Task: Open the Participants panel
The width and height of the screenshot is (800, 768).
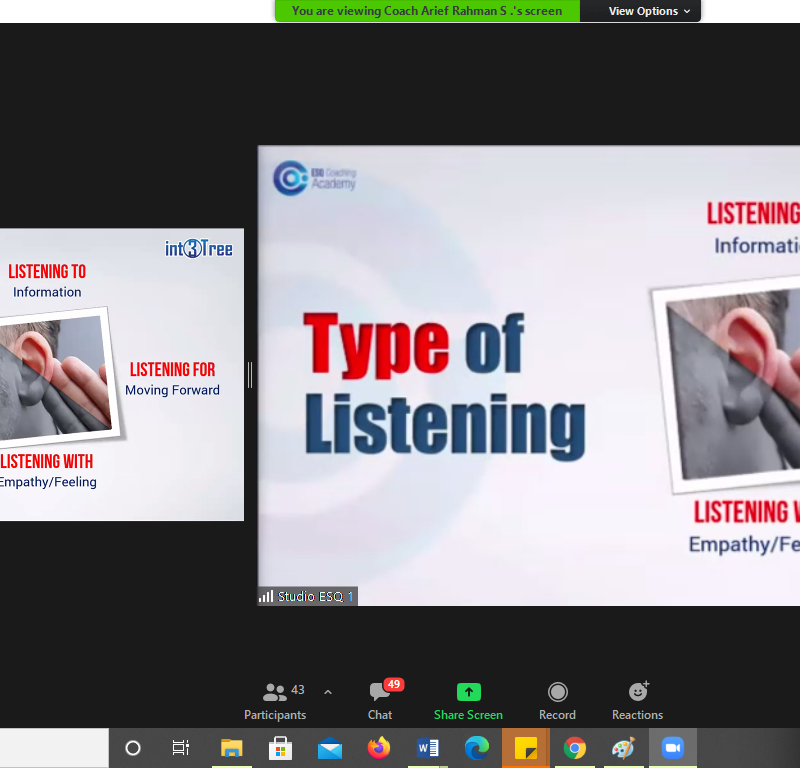Action: pyautogui.click(x=275, y=701)
